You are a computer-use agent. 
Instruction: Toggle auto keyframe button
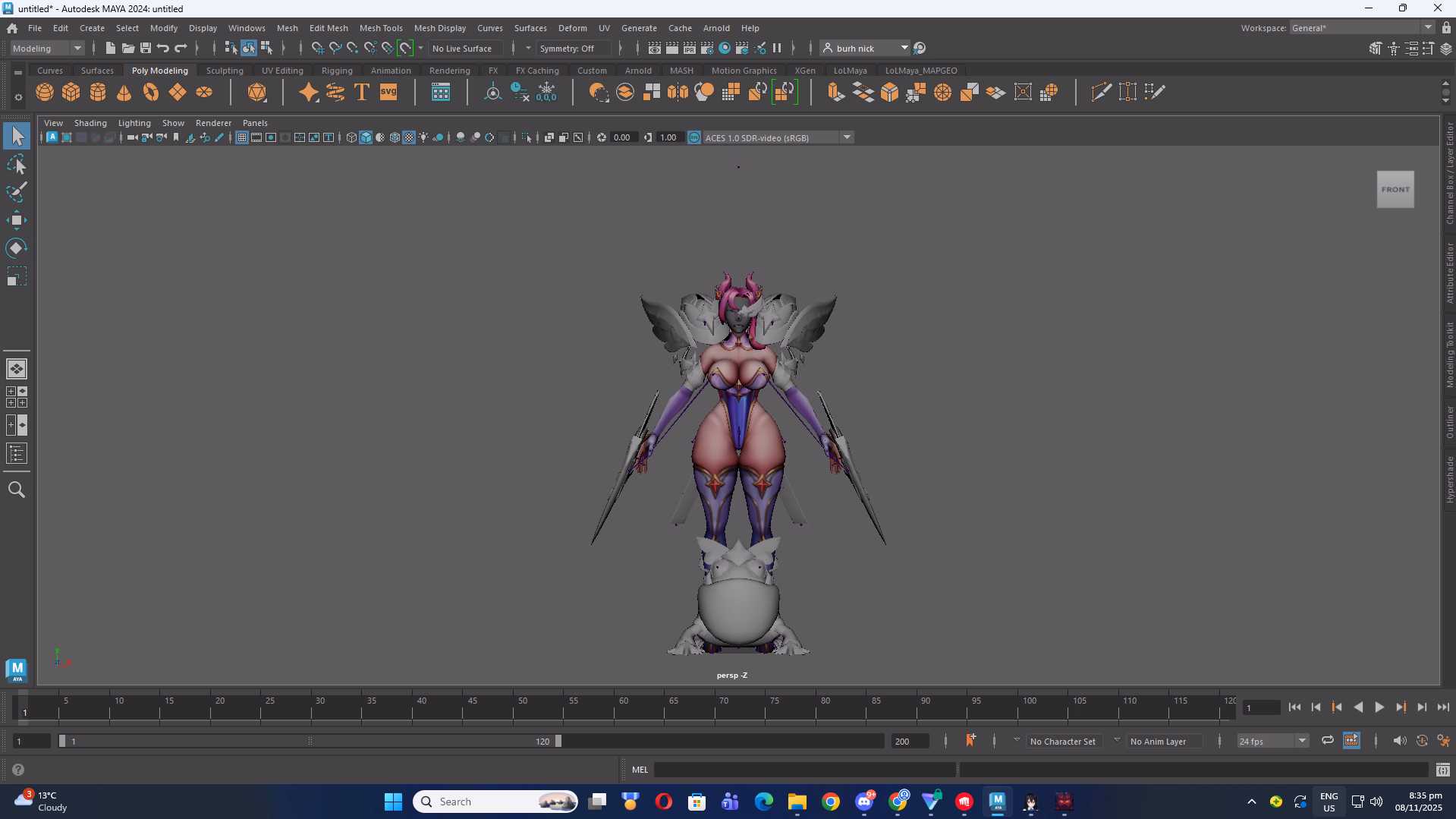click(x=1421, y=741)
